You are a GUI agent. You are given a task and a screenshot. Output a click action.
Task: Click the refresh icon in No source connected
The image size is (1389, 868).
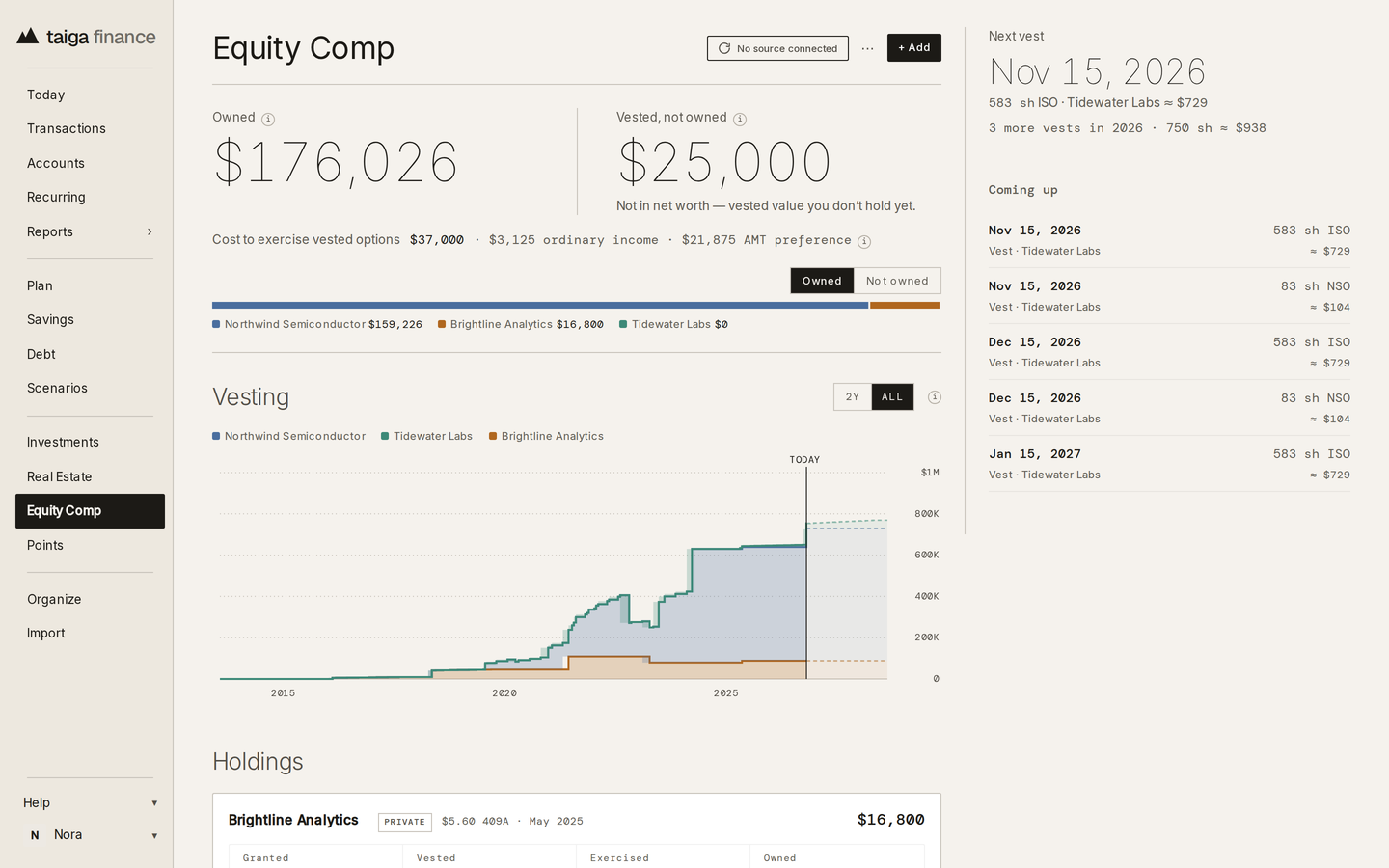pos(724,48)
